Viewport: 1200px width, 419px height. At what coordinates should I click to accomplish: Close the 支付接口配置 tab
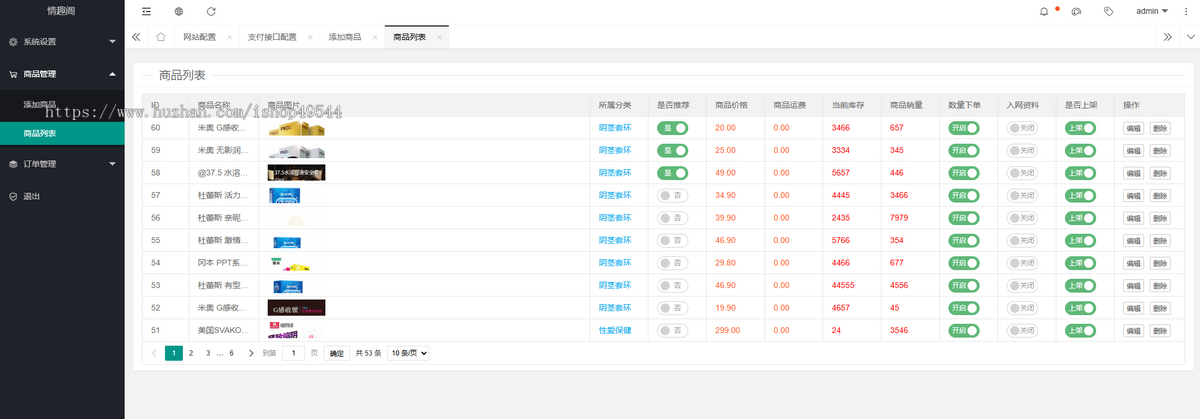click(309, 37)
